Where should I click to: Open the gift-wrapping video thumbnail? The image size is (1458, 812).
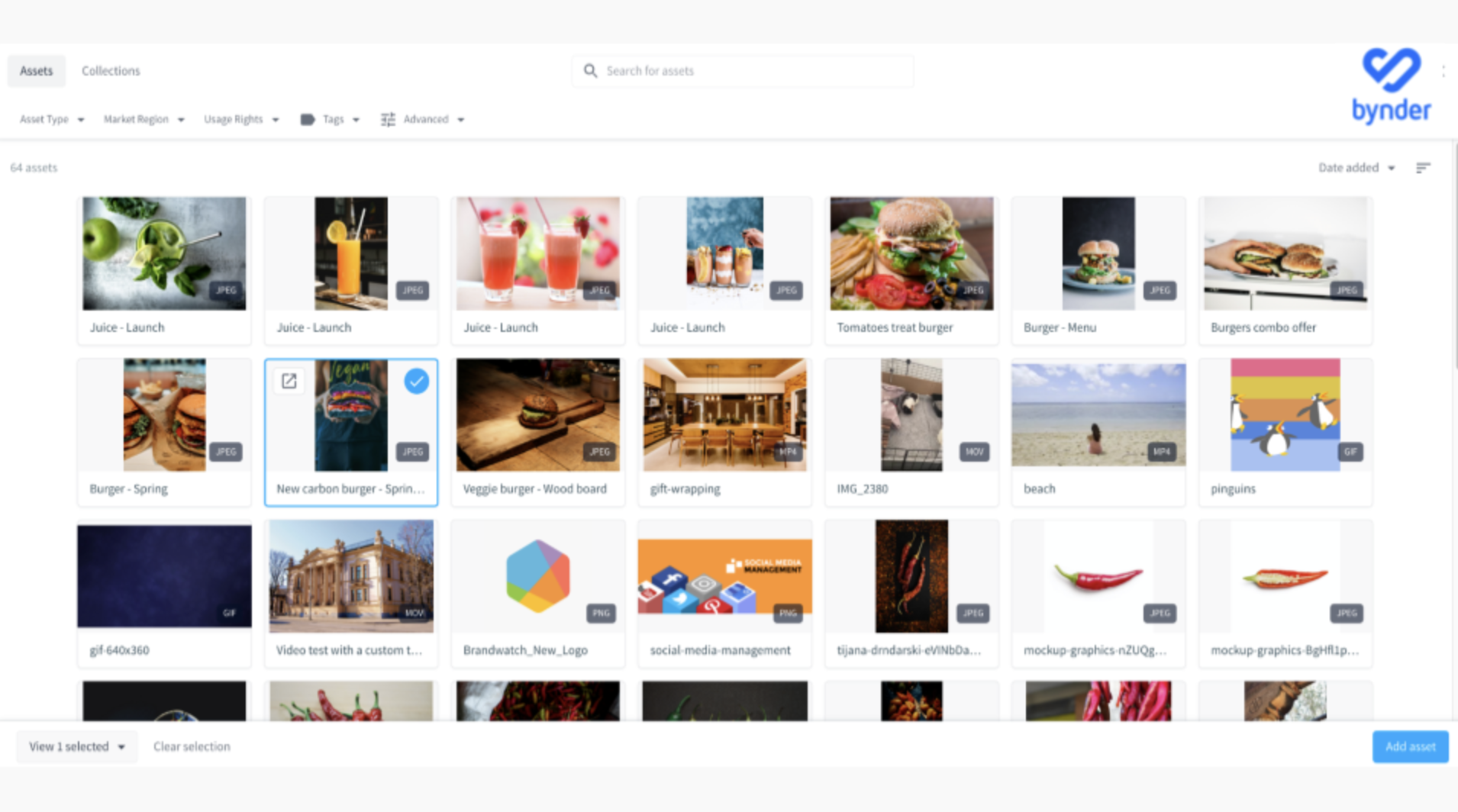tap(725, 415)
